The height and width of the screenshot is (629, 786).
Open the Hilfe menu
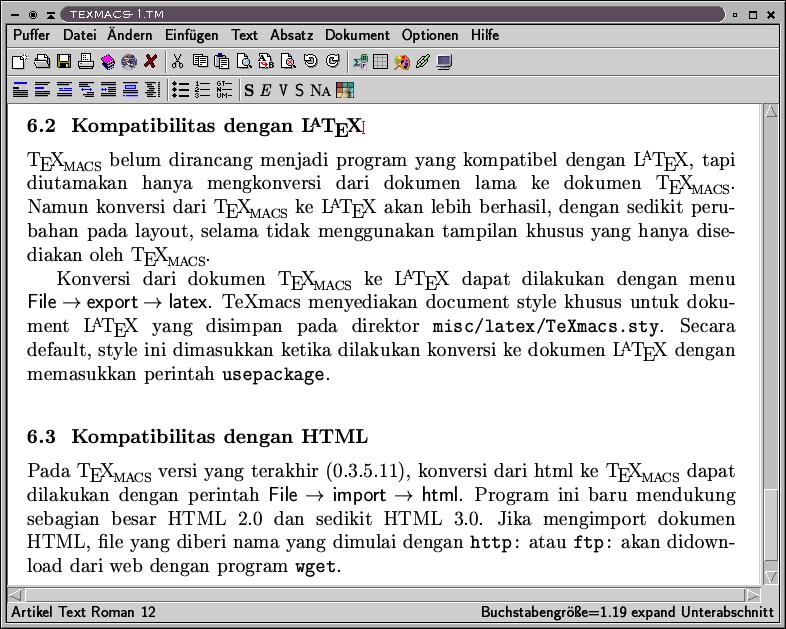pos(485,35)
